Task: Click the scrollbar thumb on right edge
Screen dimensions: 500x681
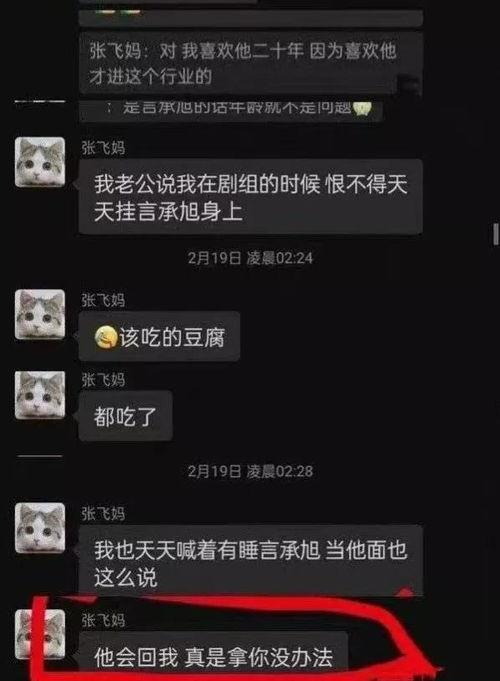Action: 496,235
